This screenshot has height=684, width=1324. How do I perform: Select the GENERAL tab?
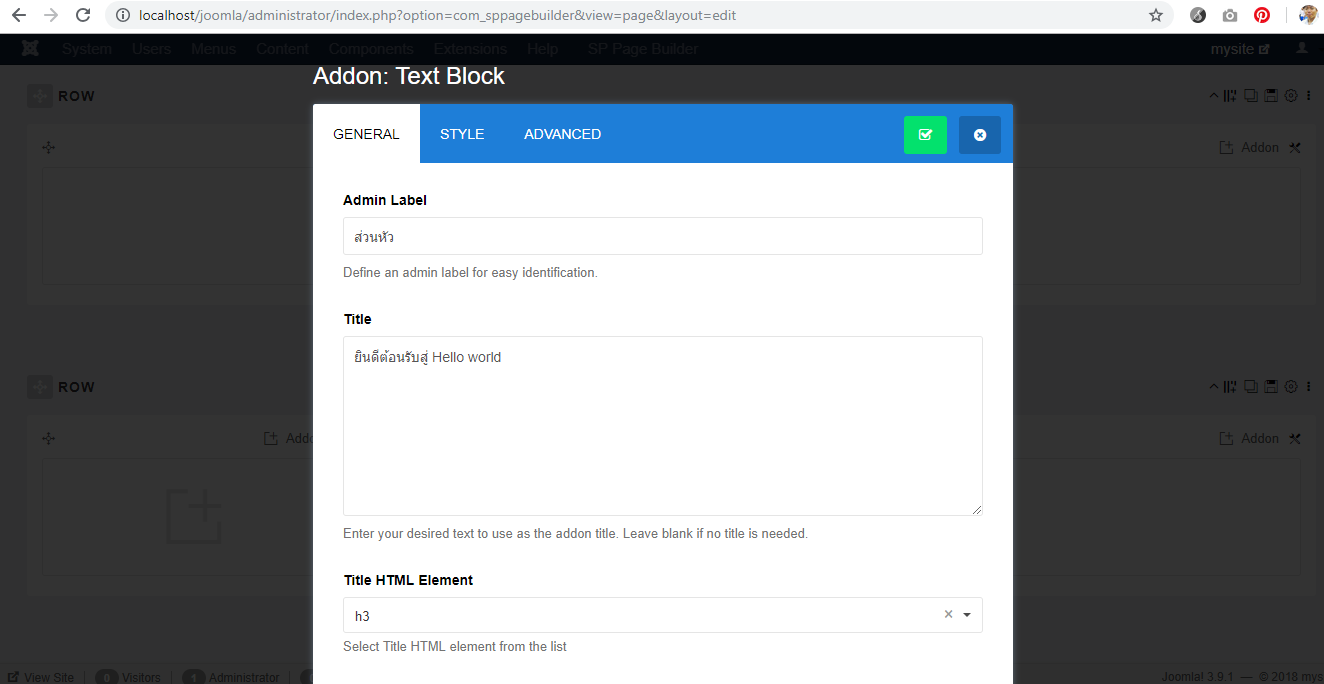coord(366,134)
